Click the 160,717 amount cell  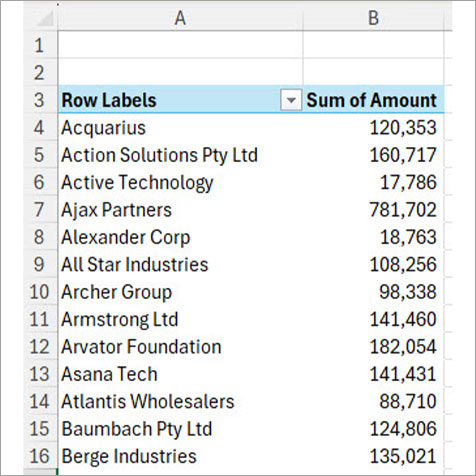[x=374, y=155]
